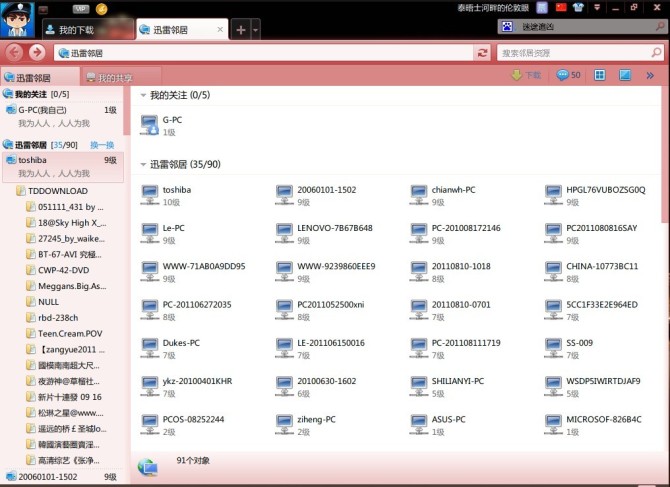Open the 我的共享 sub-tab
This screenshot has width=670, height=487.
coord(121,77)
